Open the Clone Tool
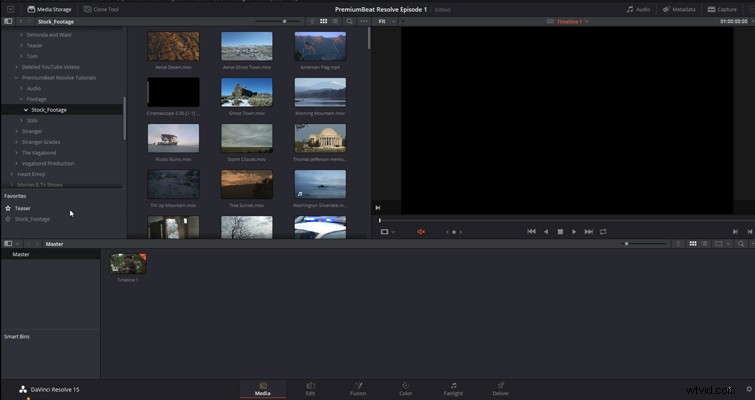 (x=101, y=9)
